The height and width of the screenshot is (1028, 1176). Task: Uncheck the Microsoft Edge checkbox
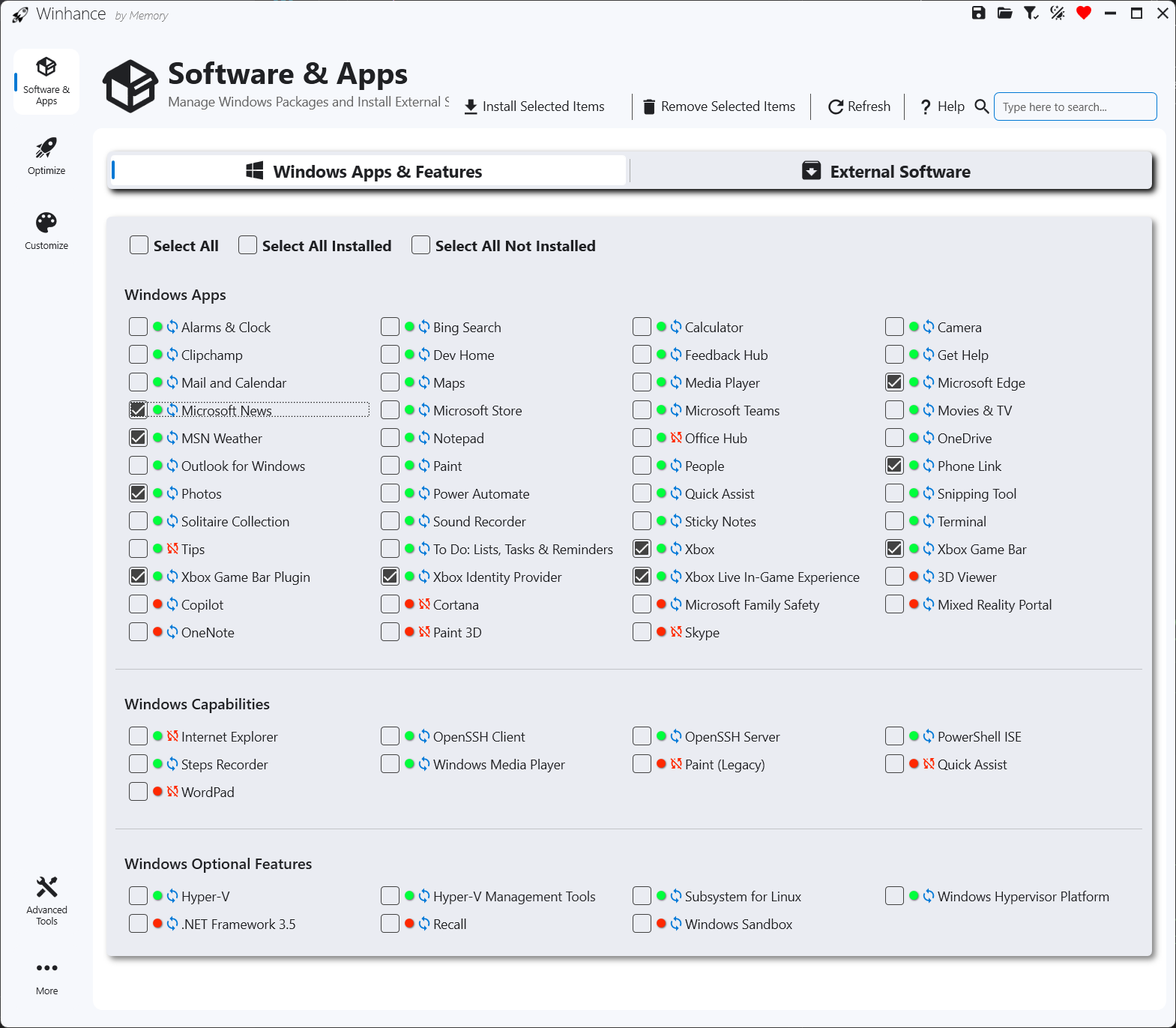[894, 382]
